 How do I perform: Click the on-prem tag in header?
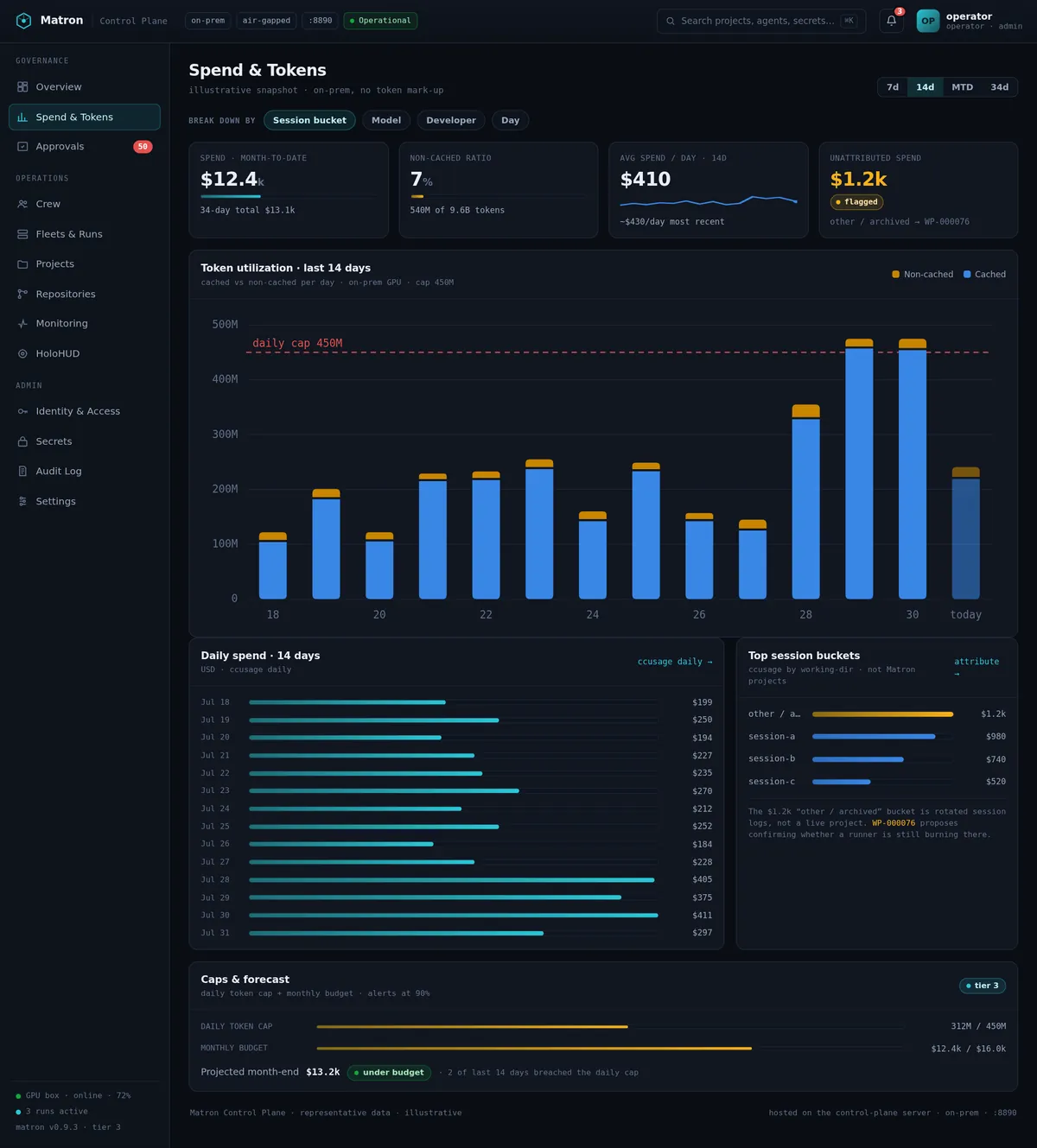tap(208, 21)
